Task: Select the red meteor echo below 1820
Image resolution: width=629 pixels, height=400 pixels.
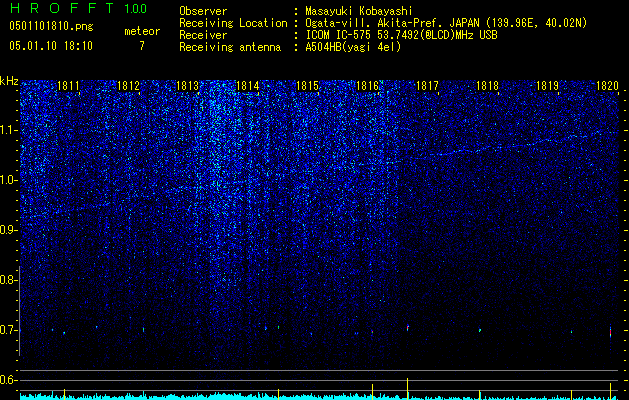Action: (x=611, y=332)
